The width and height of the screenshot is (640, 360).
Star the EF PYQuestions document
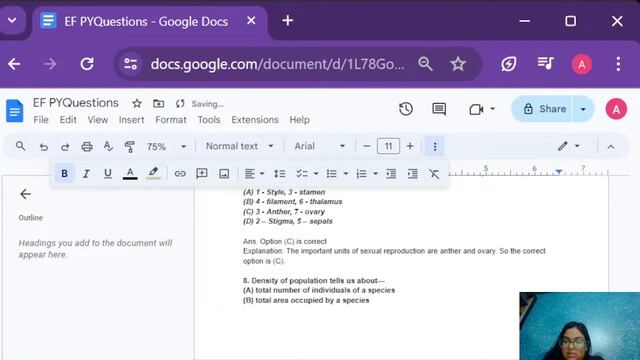pos(137,104)
